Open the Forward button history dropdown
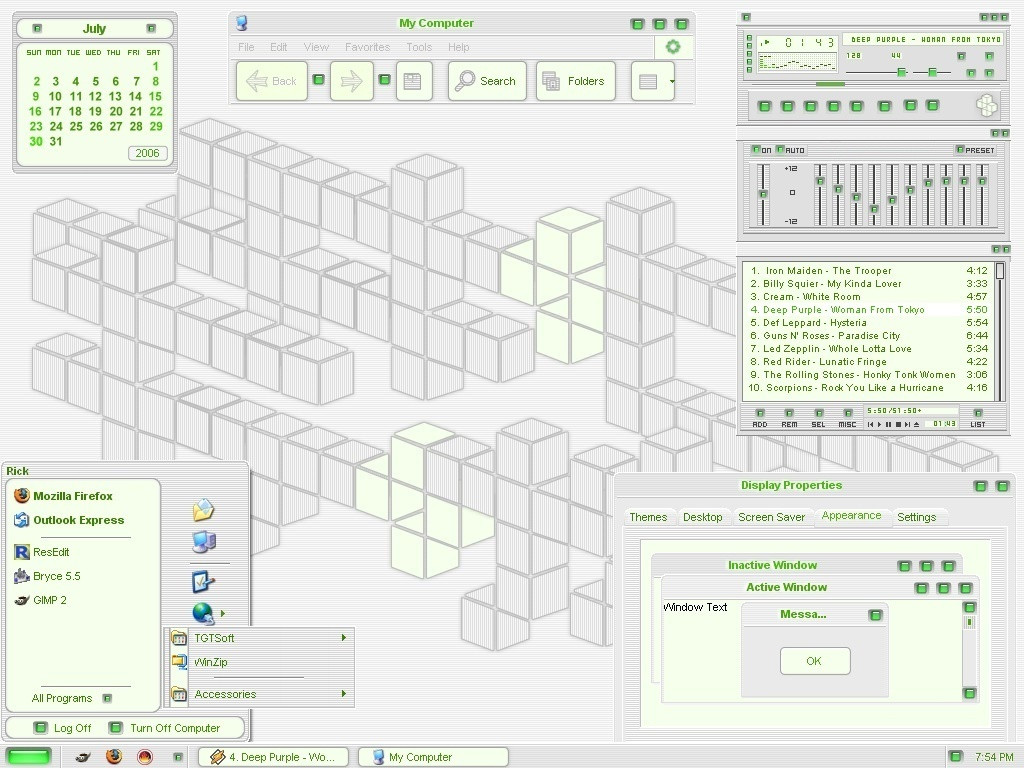The width and height of the screenshot is (1024, 768). click(x=385, y=80)
